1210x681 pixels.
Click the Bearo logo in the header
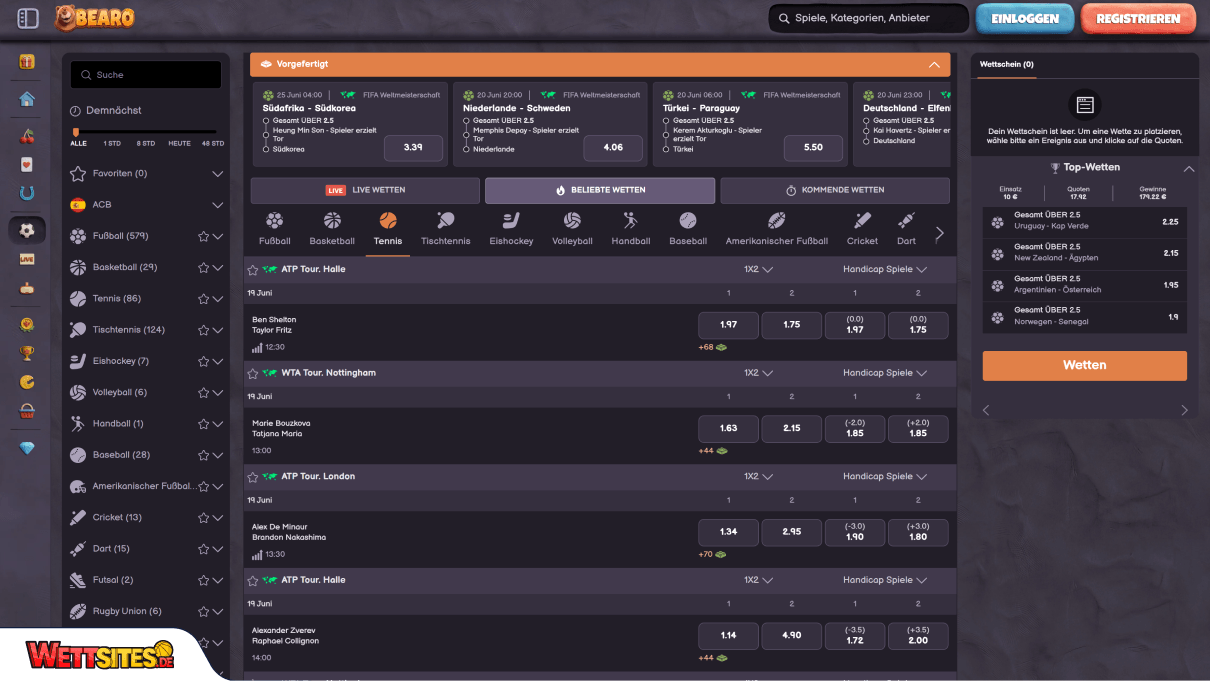pyautogui.click(x=94, y=17)
